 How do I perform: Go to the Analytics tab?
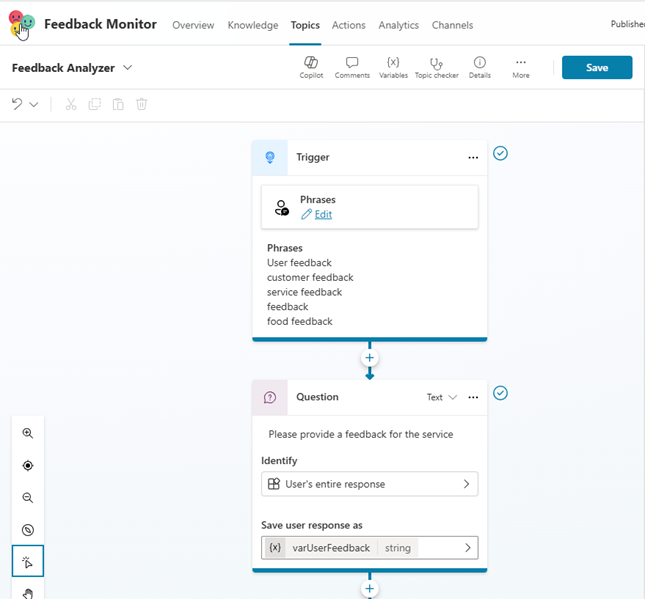click(x=398, y=25)
